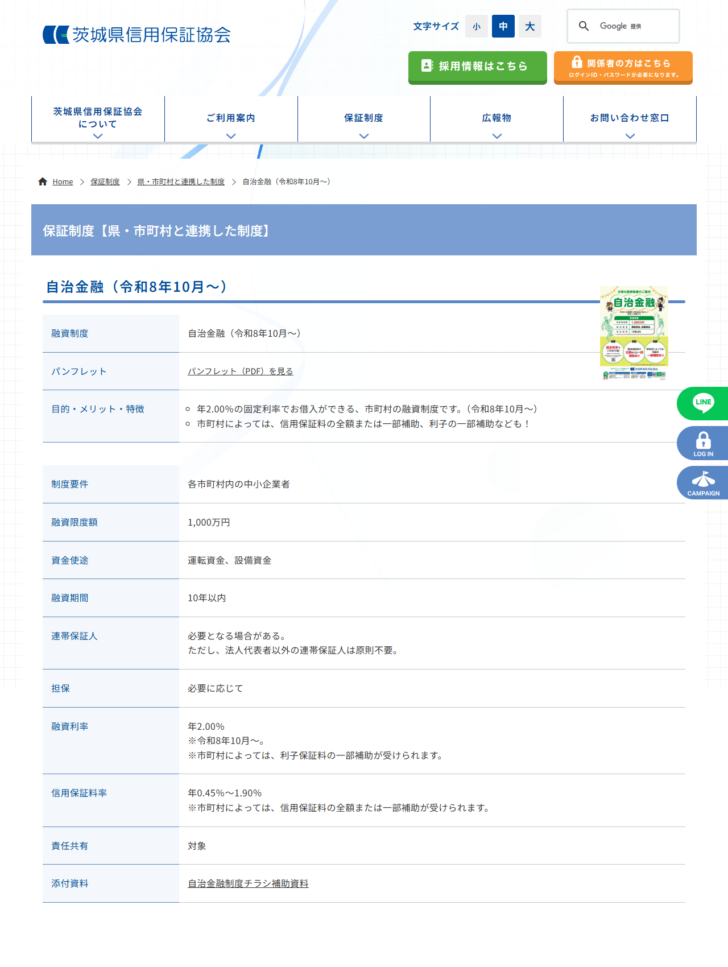Click the 融資期間 value 10年以内
Image resolution: width=728 pixels, height=967 pixels.
[207, 598]
